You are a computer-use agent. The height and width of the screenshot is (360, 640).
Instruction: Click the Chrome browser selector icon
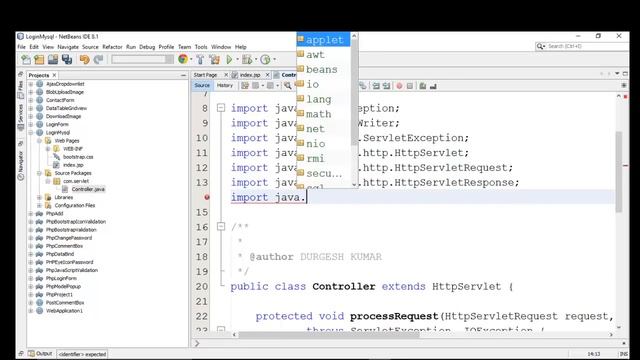point(183,59)
